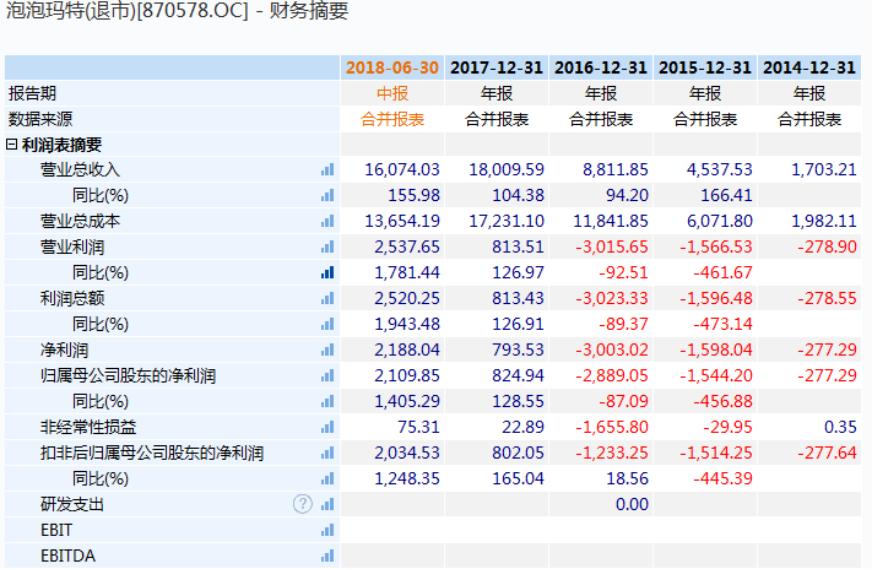Screen dimensions: 873x570
Task: Click the negative value -3,015.65
Action: click(612, 247)
